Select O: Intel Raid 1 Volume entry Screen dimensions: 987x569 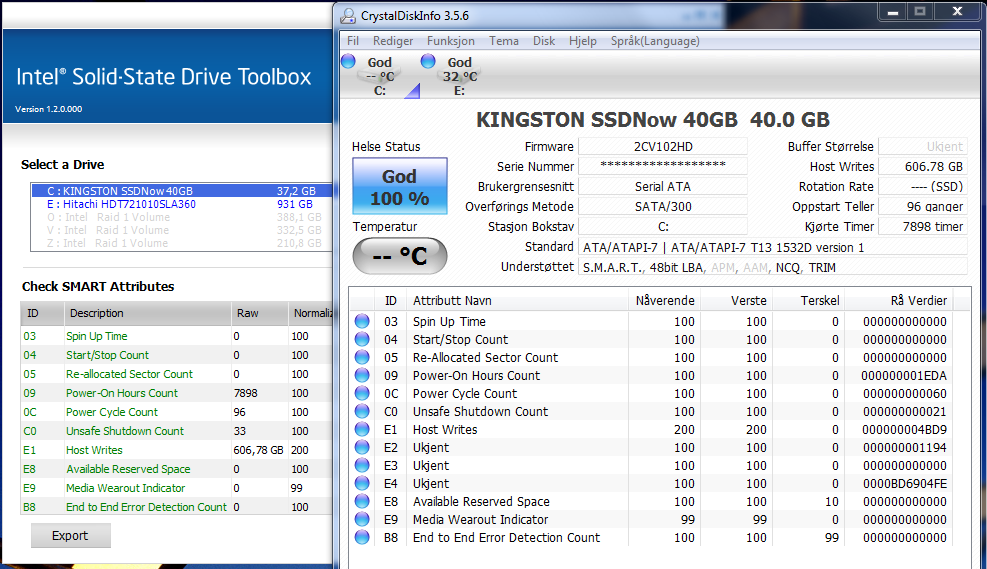(x=181, y=217)
